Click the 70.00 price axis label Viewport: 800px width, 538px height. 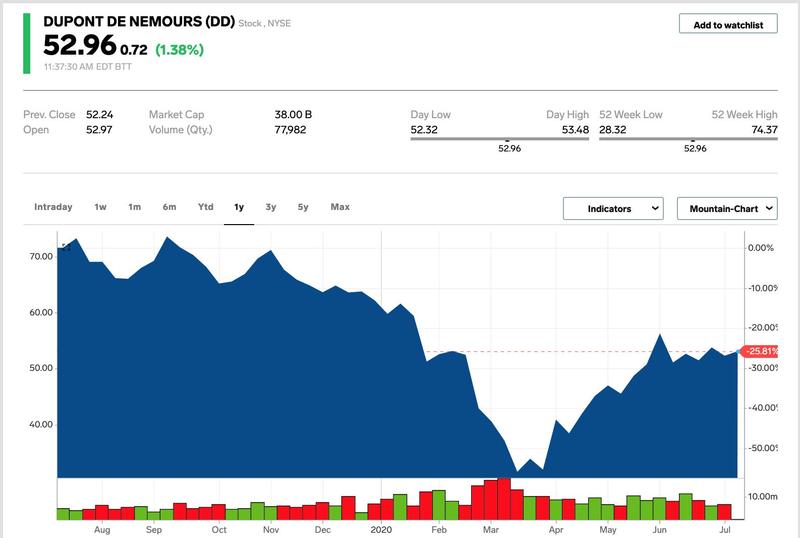coord(41,256)
